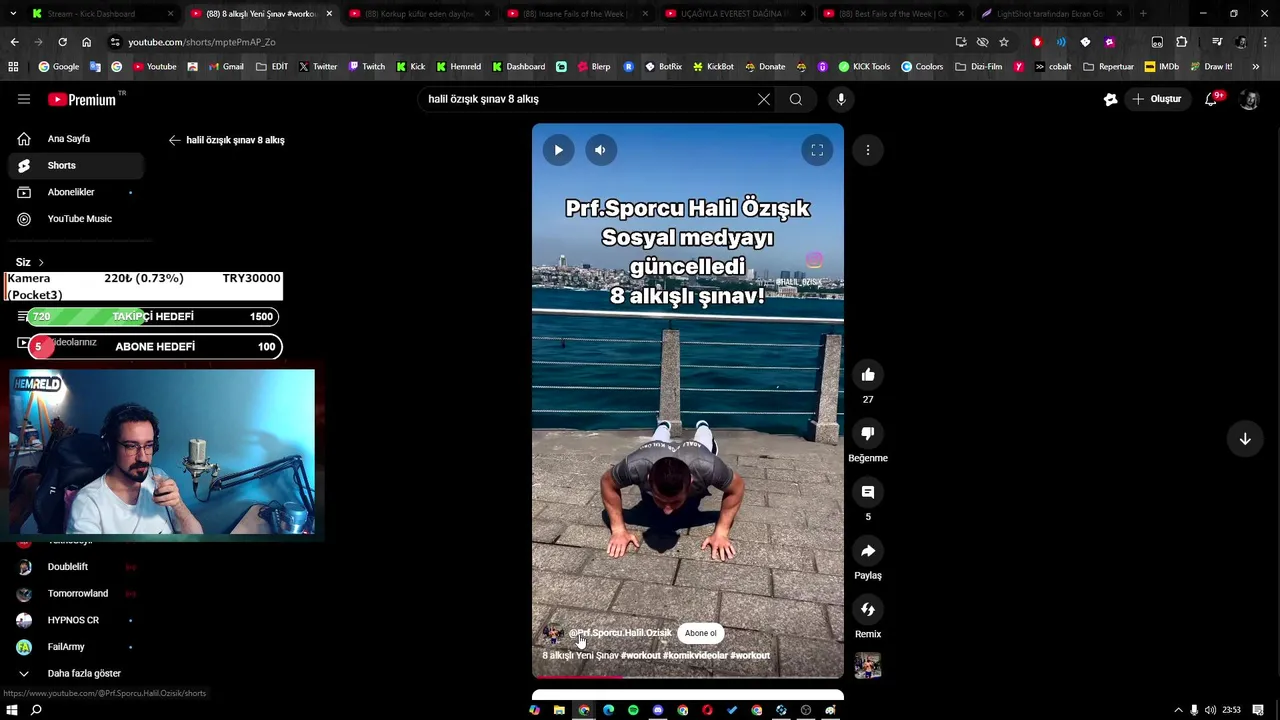
Task: Go to the browser home page
Action: [x=87, y=42]
